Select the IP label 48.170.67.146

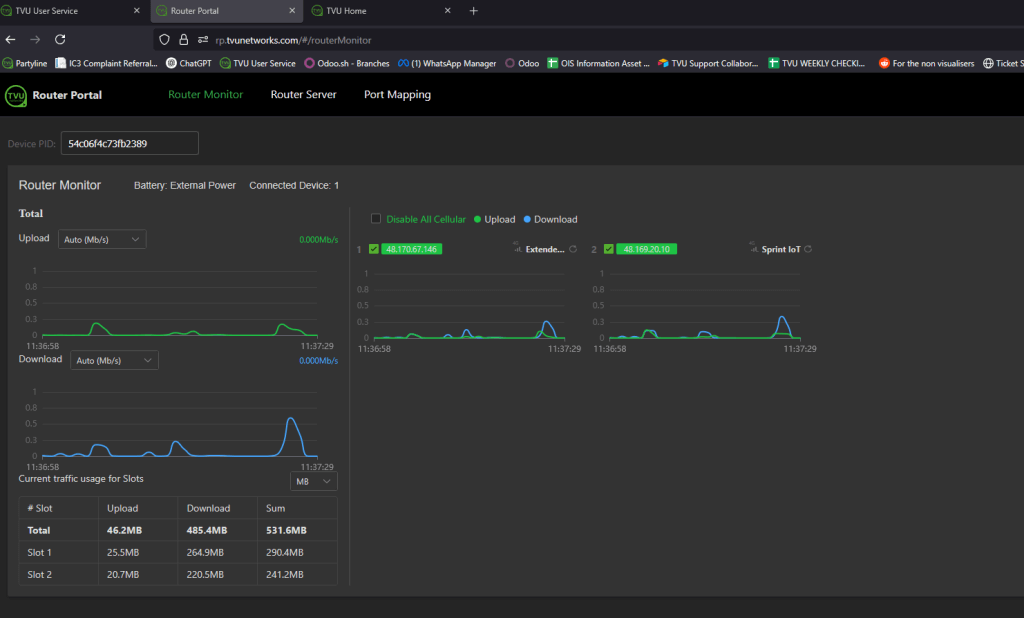[x=411, y=249]
